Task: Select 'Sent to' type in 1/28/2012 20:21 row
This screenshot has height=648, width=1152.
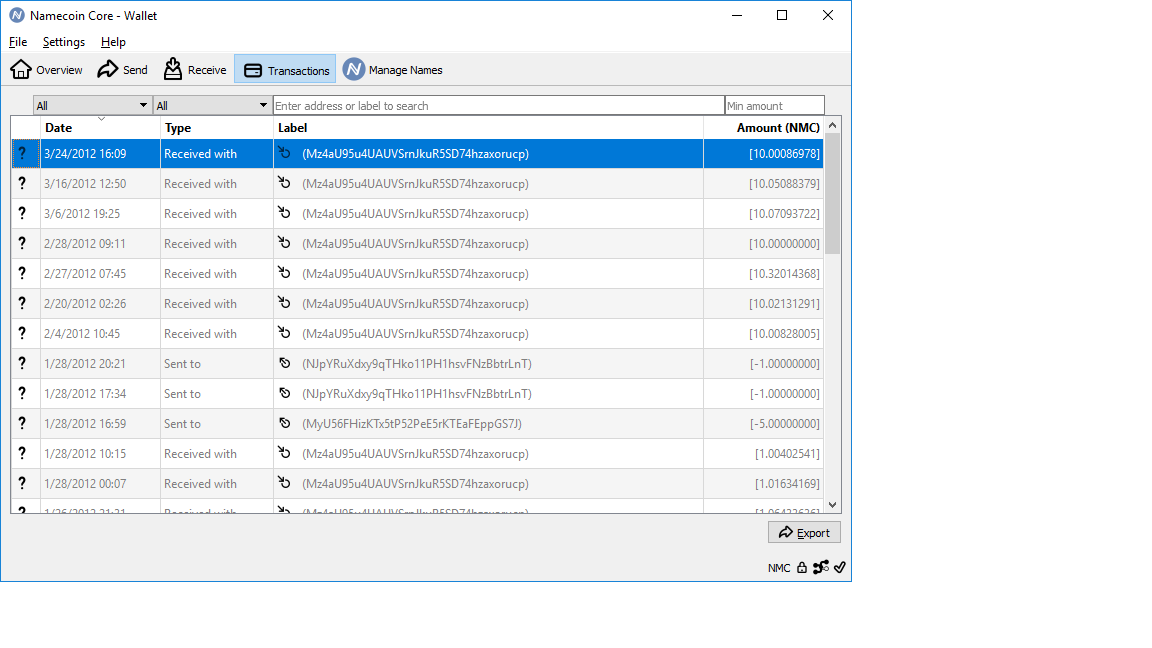Action: point(217,364)
